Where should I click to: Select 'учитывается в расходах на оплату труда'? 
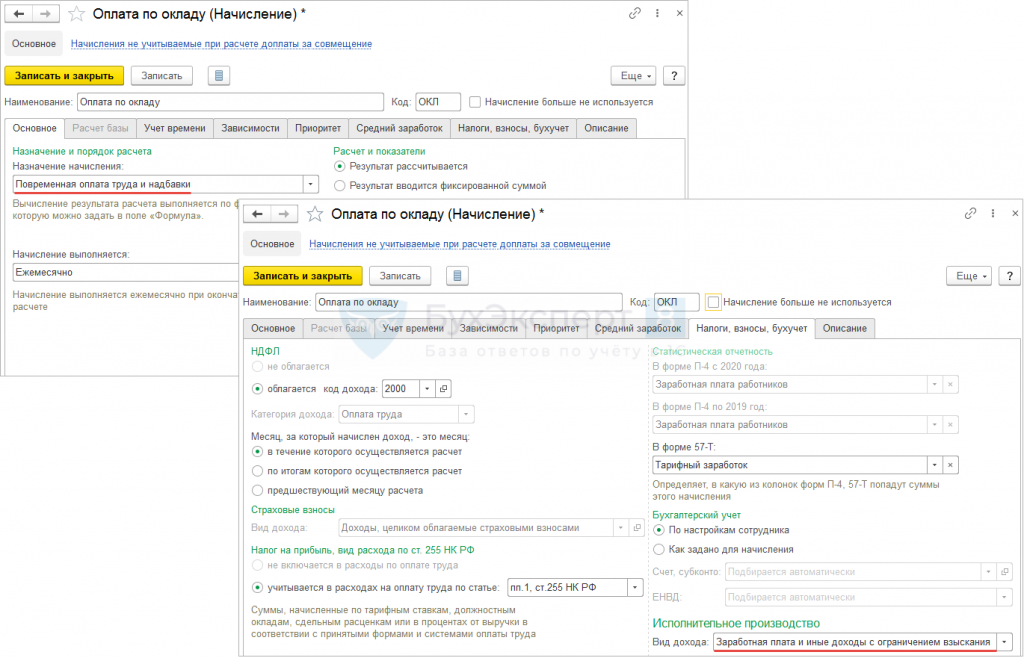pyautogui.click(x=257, y=588)
